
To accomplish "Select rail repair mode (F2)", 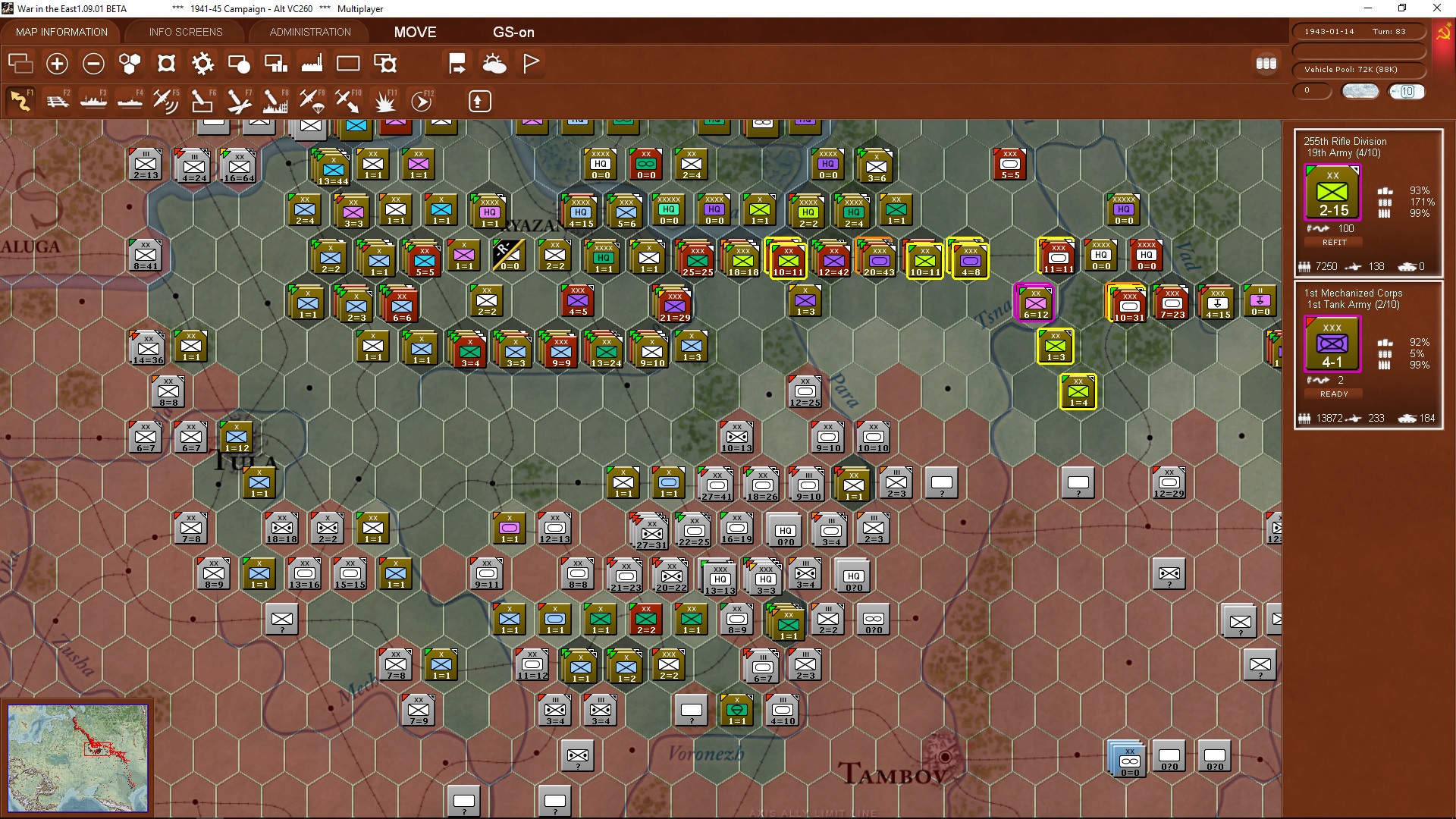I will [x=57, y=101].
